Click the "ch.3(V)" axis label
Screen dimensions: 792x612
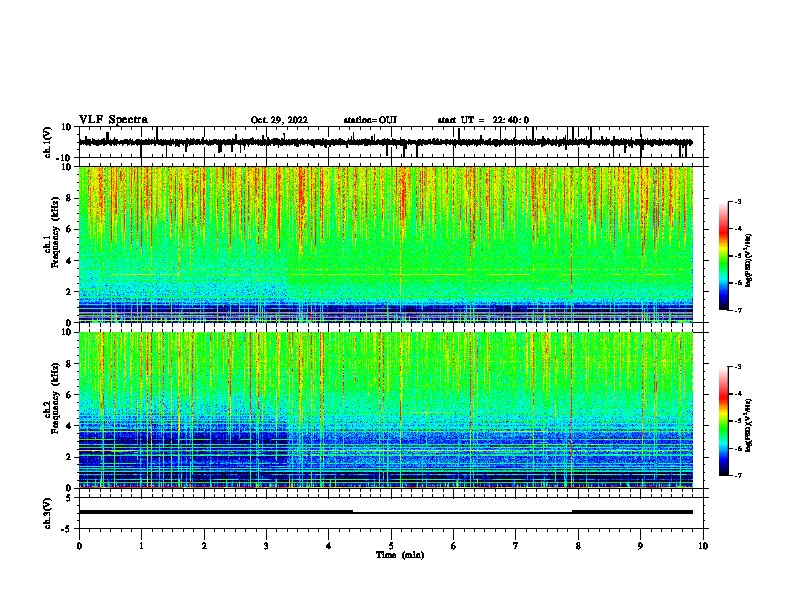48,513
